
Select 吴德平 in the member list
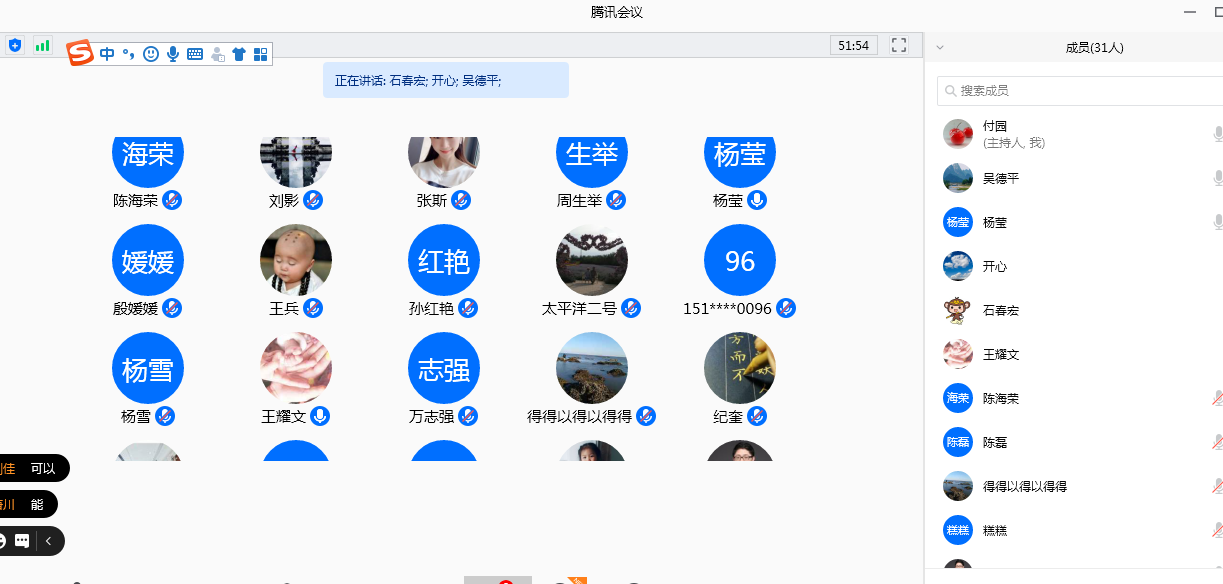(1000, 178)
